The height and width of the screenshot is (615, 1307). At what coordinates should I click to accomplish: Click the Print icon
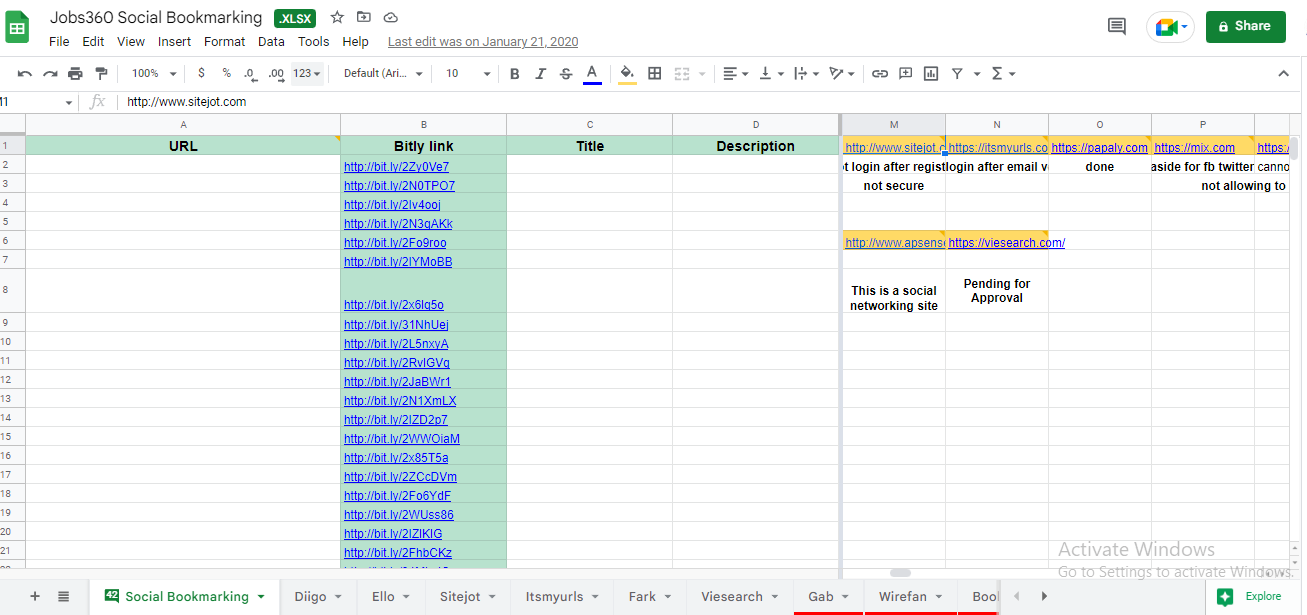(x=75, y=73)
